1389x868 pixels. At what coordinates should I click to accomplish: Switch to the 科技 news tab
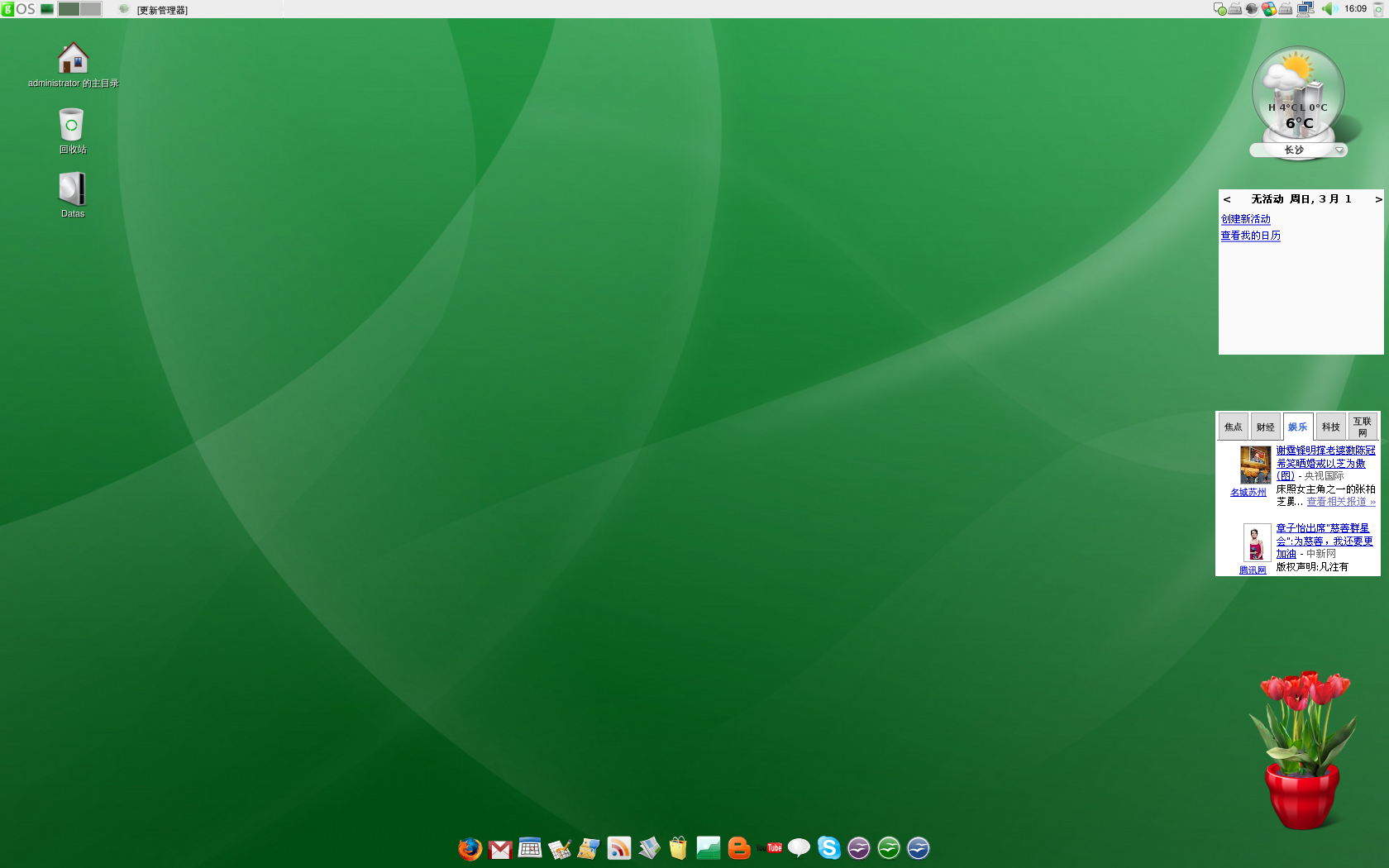[1330, 427]
